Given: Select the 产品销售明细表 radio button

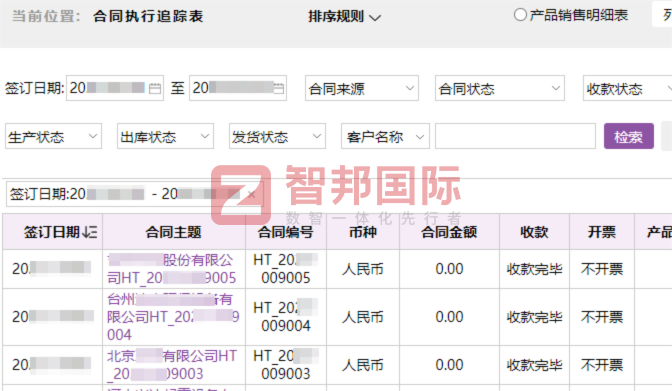Looking at the screenshot, I should click(x=520, y=15).
